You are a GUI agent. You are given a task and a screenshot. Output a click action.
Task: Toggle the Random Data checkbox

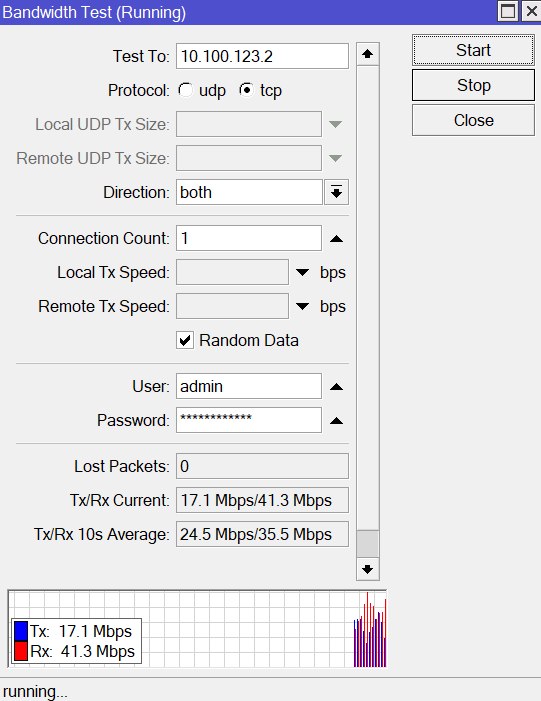[x=185, y=340]
